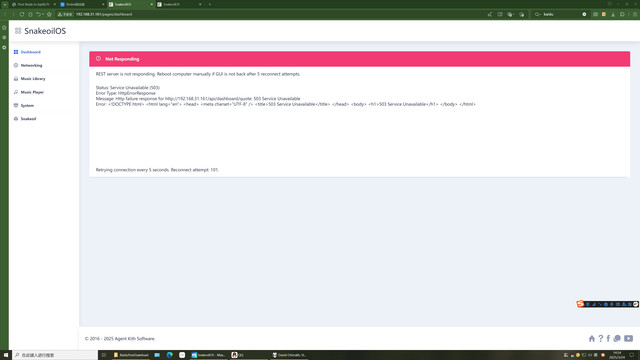Click the orange extension icon in toolbar
The width and height of the screenshot is (640, 360).
604,14
